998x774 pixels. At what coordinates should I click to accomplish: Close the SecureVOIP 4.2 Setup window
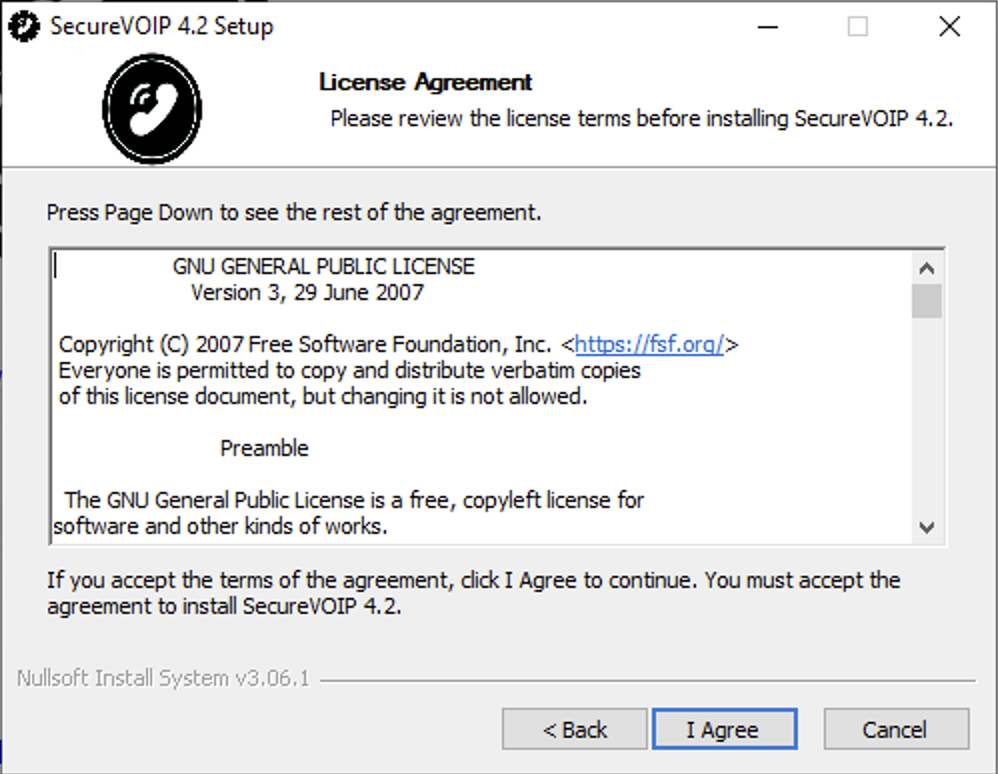pyautogui.click(x=950, y=27)
